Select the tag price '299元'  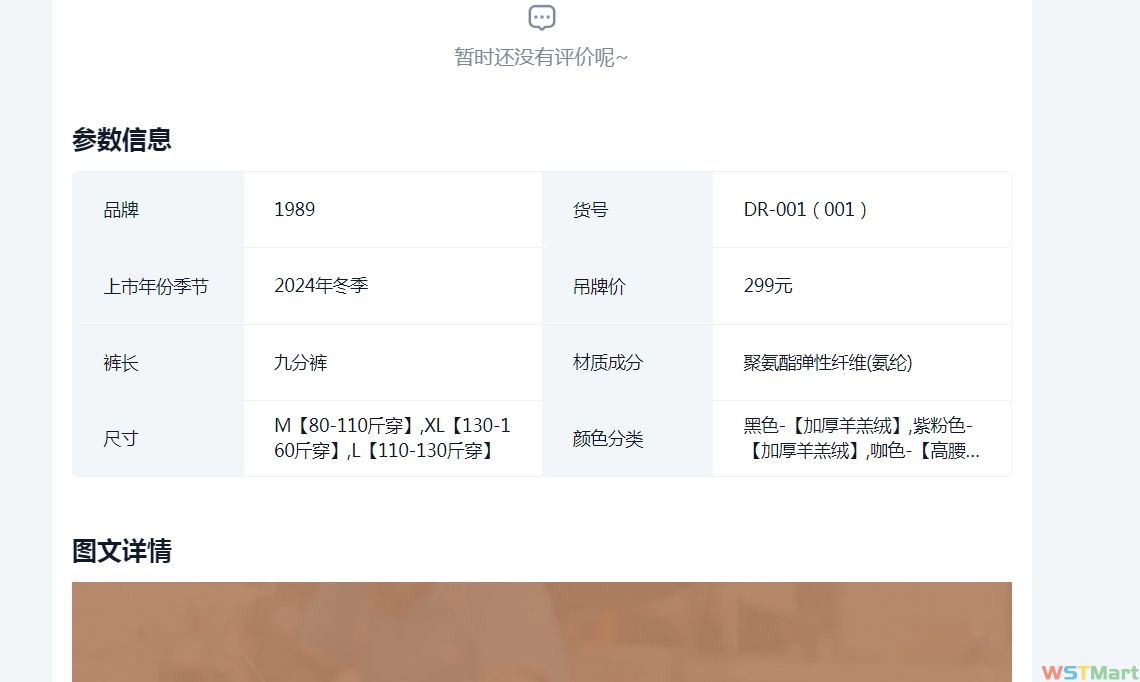768,286
